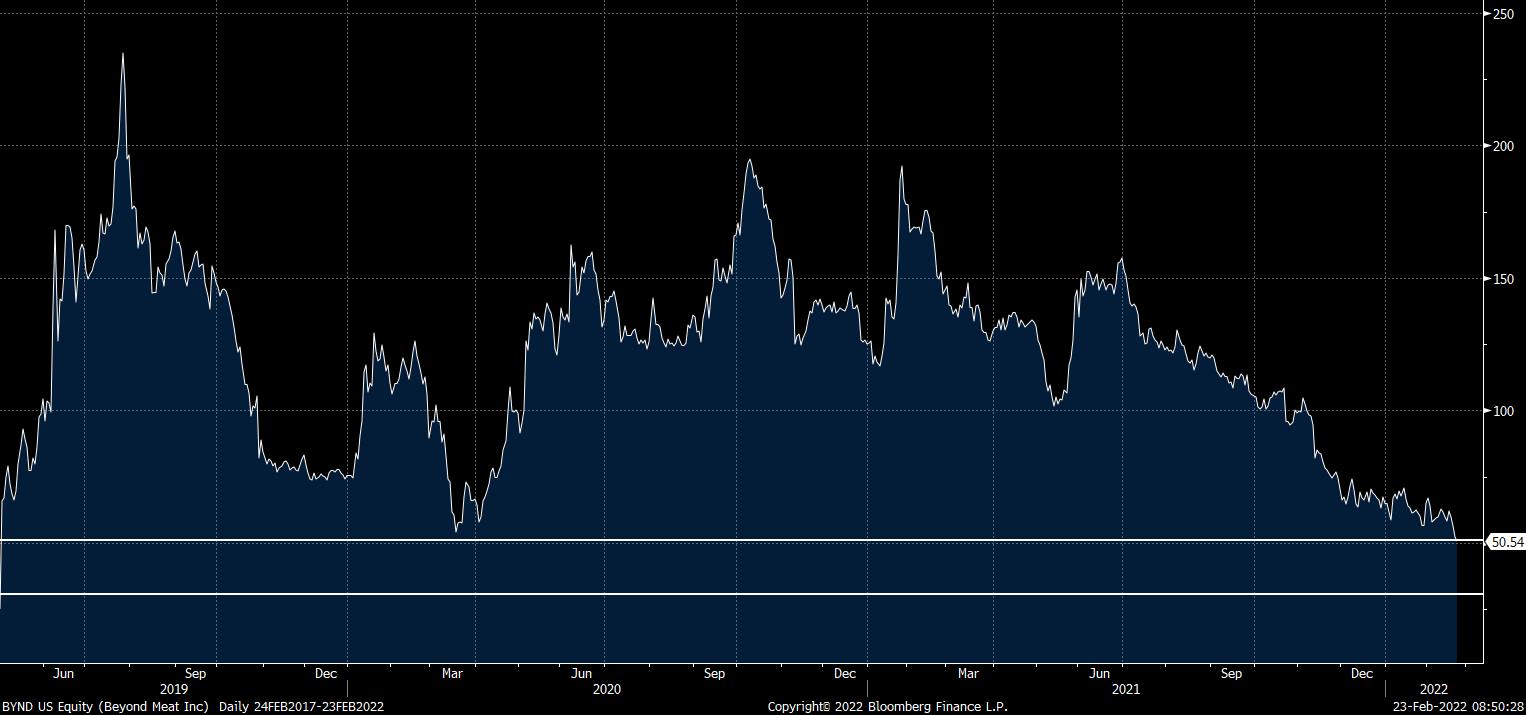Viewport: 1526px width, 715px height.
Task: Click the highest price peak in 2019
Action: 122,54
